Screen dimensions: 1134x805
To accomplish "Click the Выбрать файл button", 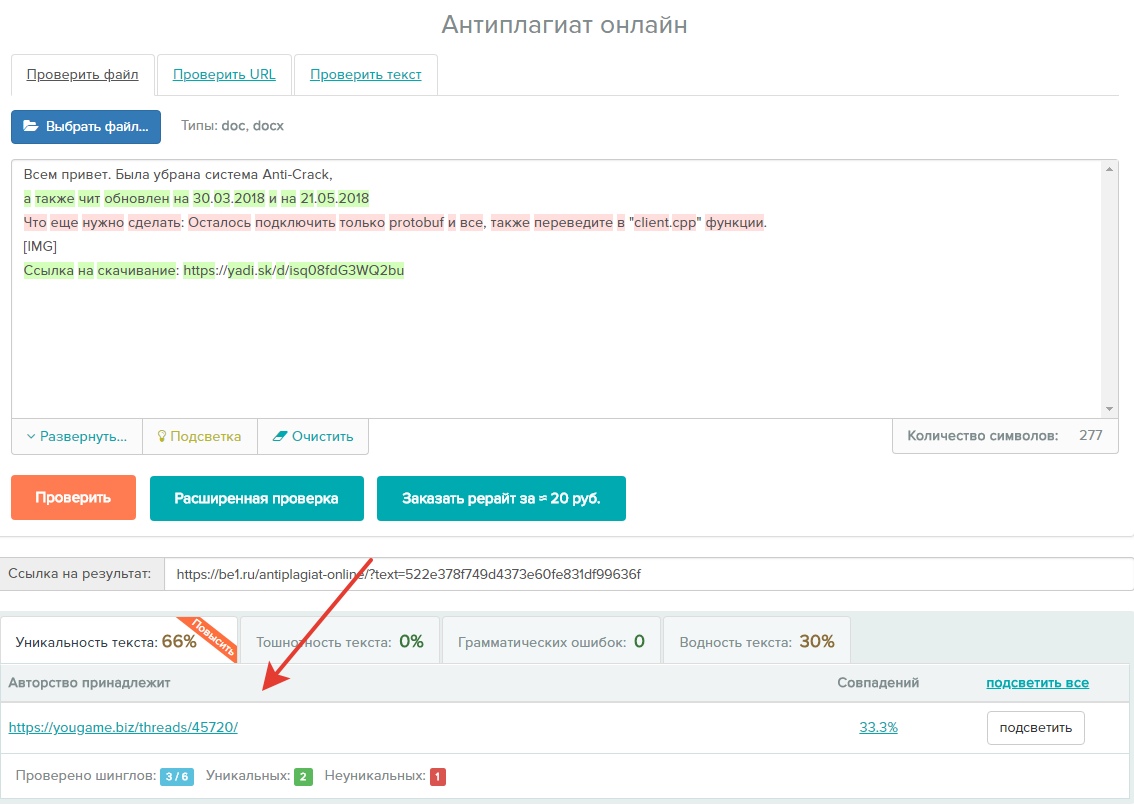I will [86, 127].
